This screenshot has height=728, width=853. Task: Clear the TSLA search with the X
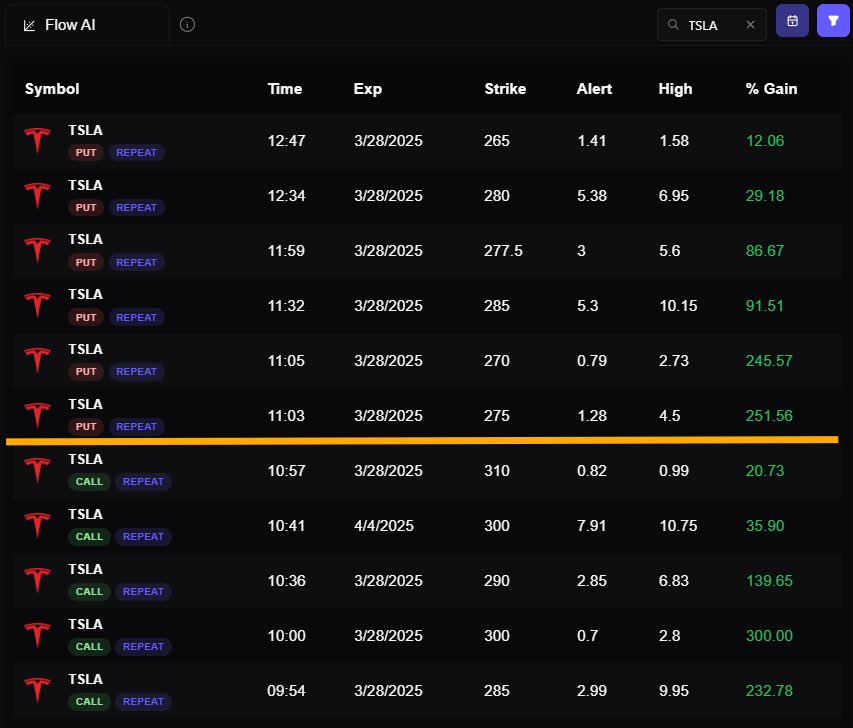tap(750, 24)
